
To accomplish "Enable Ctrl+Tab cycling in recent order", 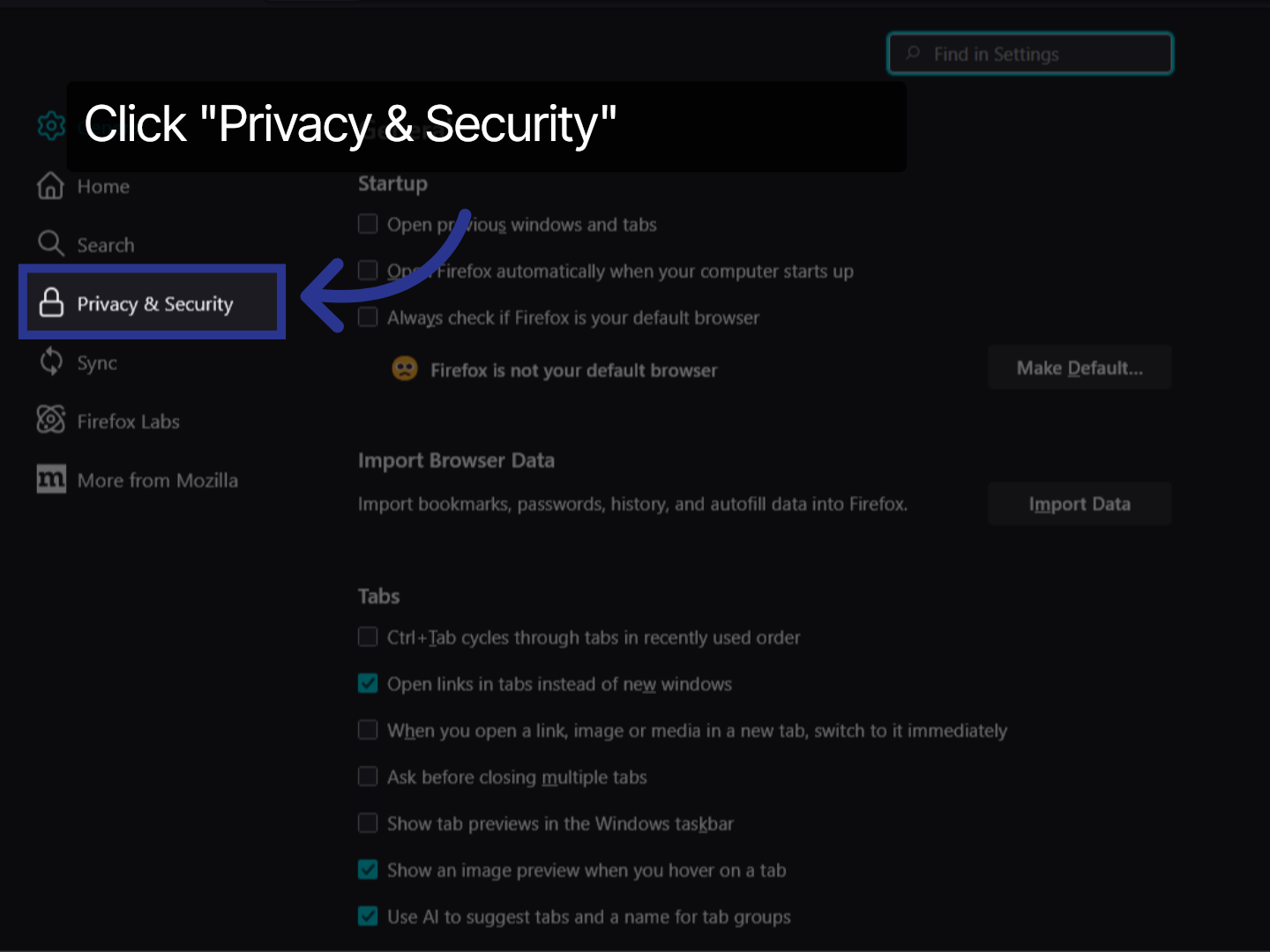I will coord(368,636).
